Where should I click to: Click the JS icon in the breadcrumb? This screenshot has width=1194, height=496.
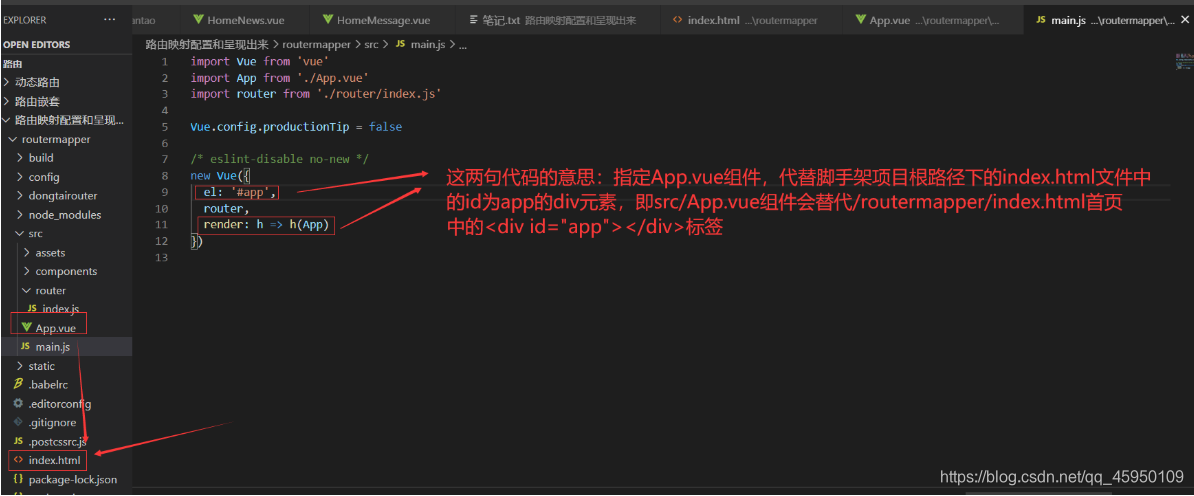pyautogui.click(x=400, y=45)
